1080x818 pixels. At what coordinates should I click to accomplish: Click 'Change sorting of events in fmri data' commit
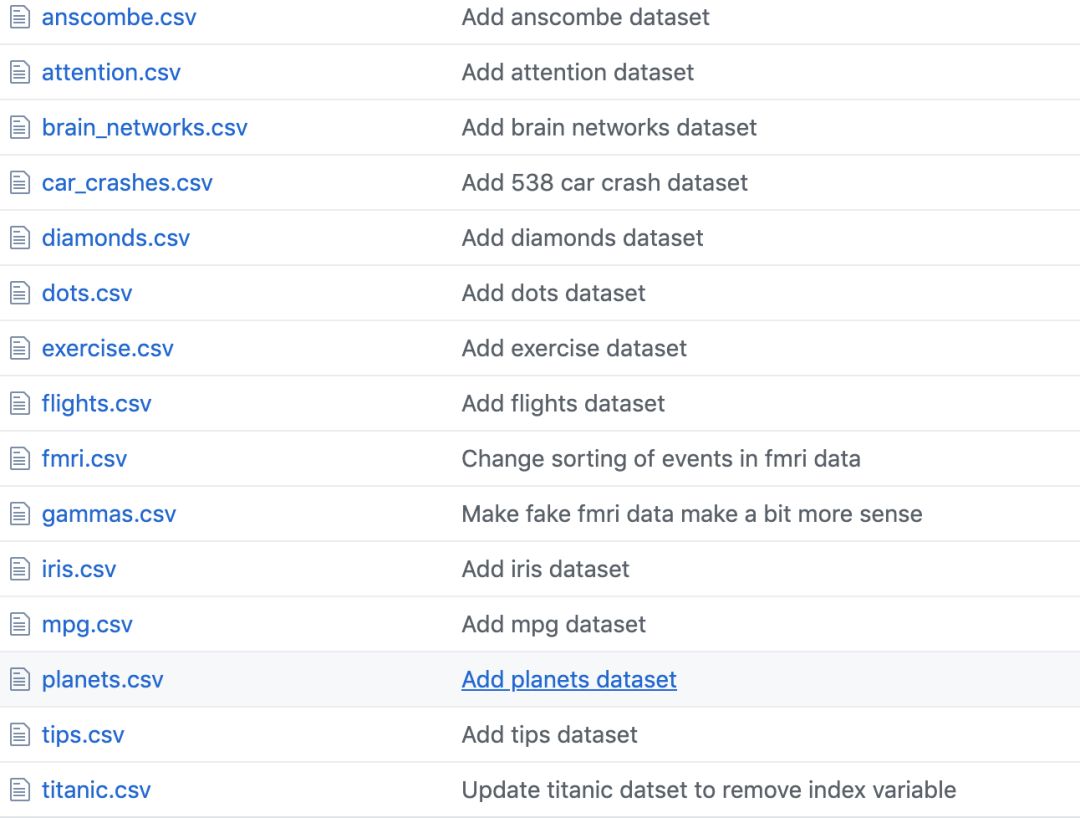pyautogui.click(x=661, y=459)
